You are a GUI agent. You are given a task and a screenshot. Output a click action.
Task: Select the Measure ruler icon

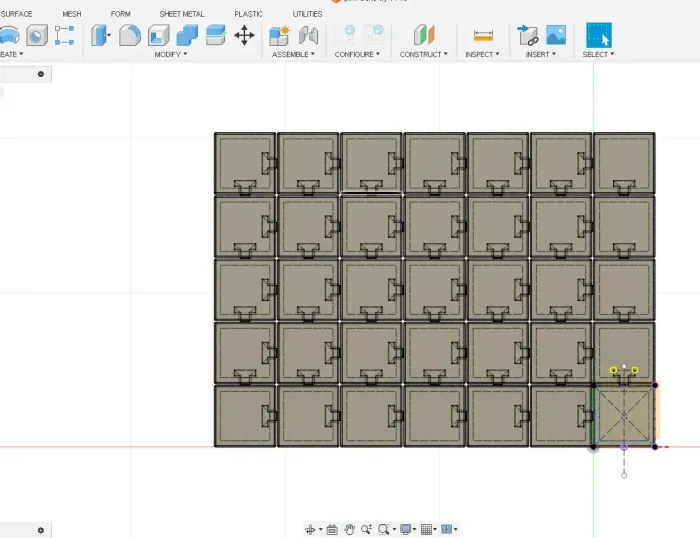tap(484, 35)
